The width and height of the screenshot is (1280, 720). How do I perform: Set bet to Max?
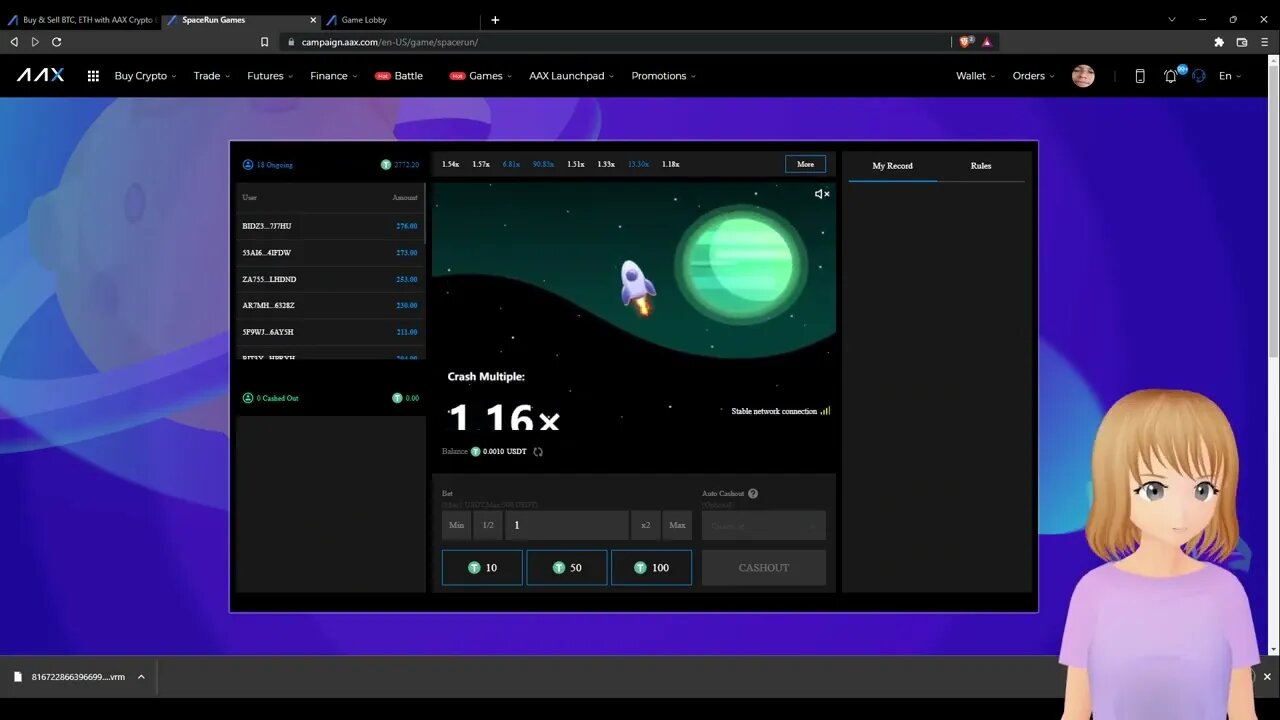point(677,525)
